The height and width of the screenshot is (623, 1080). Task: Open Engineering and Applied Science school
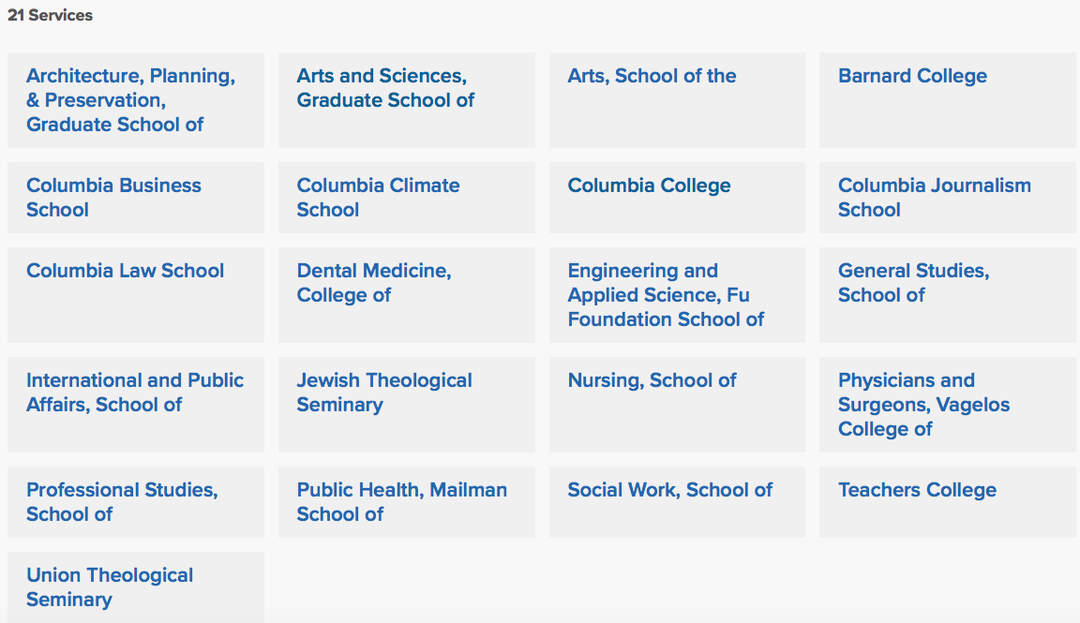point(665,295)
